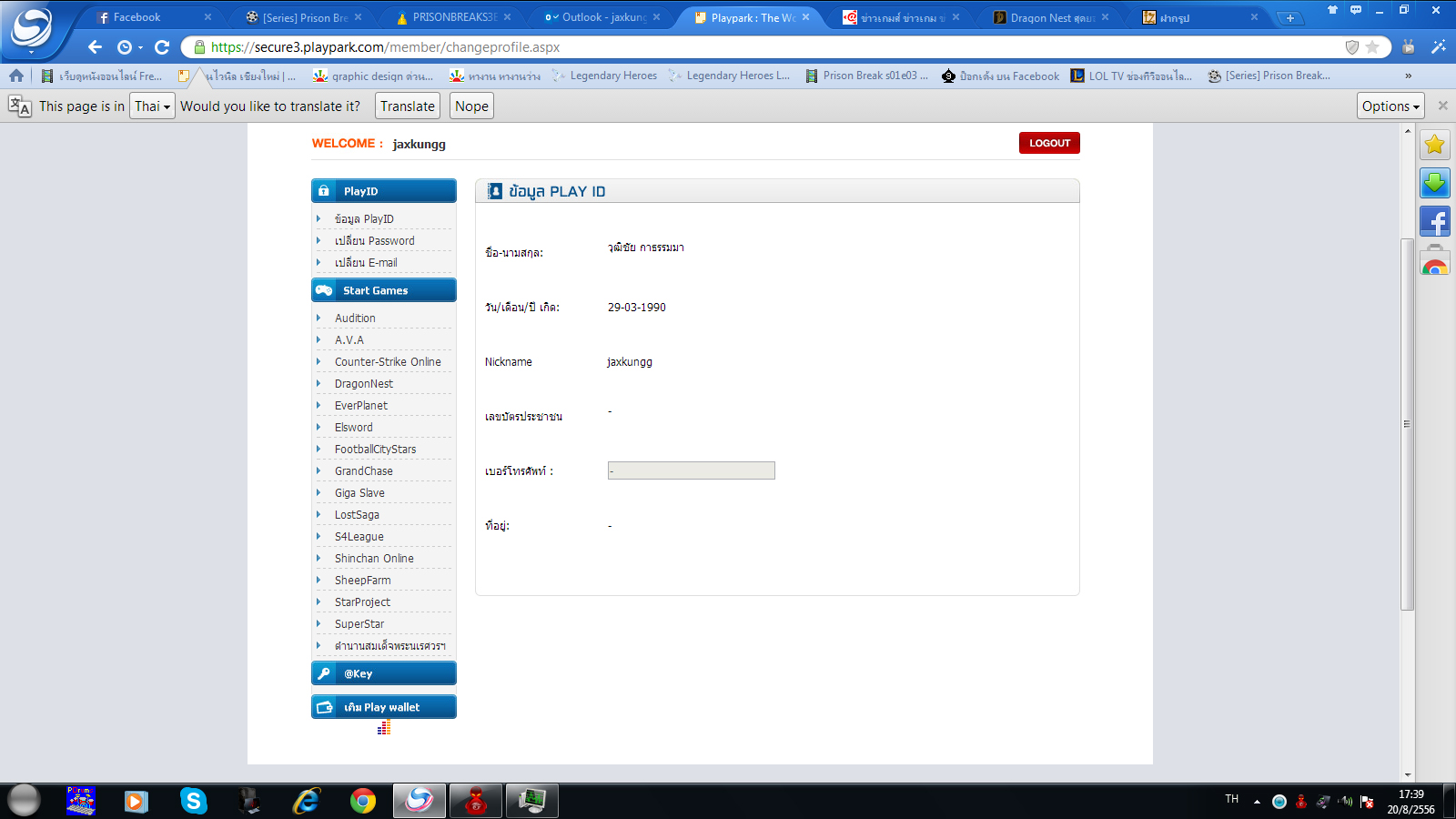Show more bookmarks with the double chevron
The height and width of the screenshot is (819, 1456).
tap(1408, 76)
